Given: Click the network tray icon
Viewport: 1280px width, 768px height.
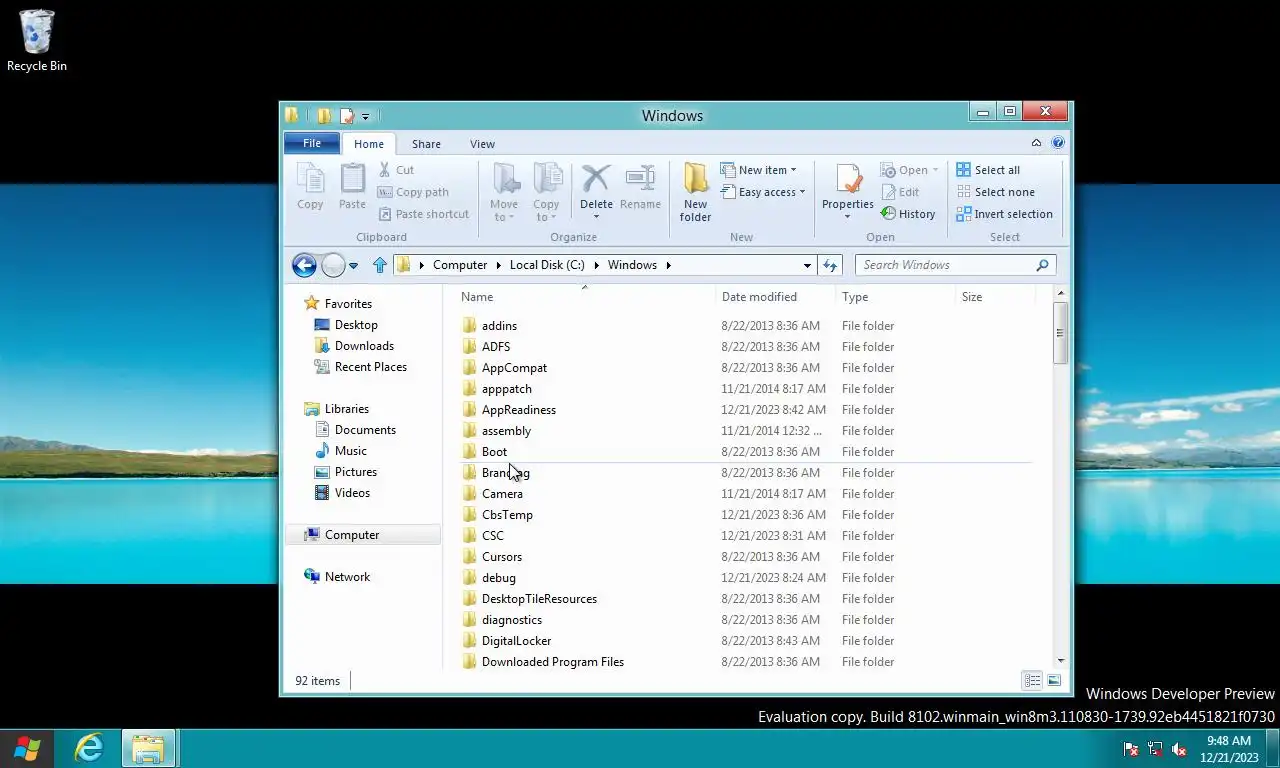Looking at the screenshot, I should [1155, 749].
